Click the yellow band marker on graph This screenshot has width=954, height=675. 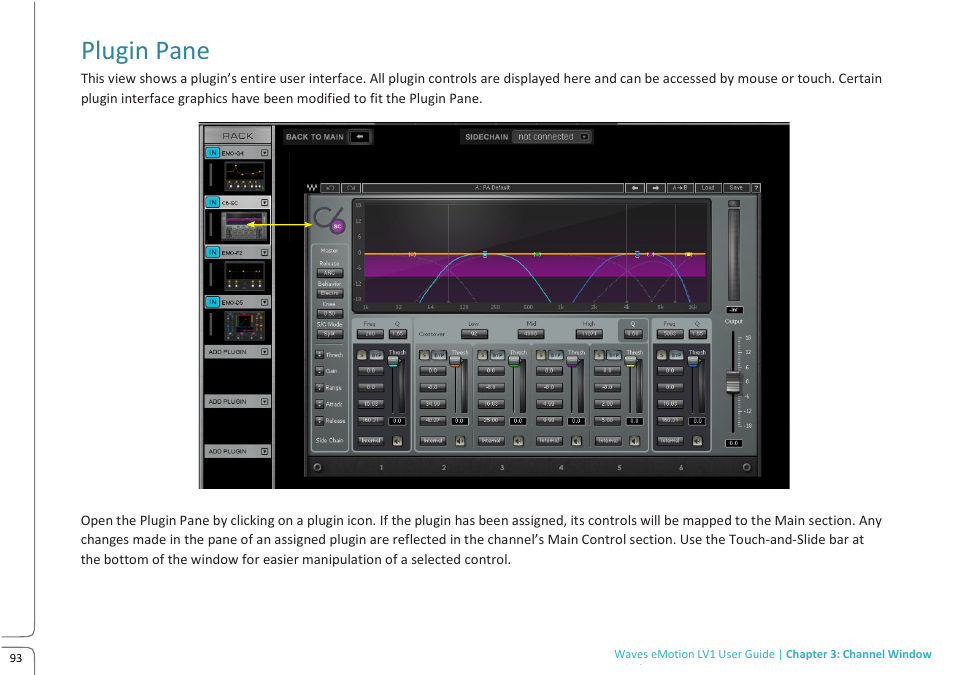(689, 254)
